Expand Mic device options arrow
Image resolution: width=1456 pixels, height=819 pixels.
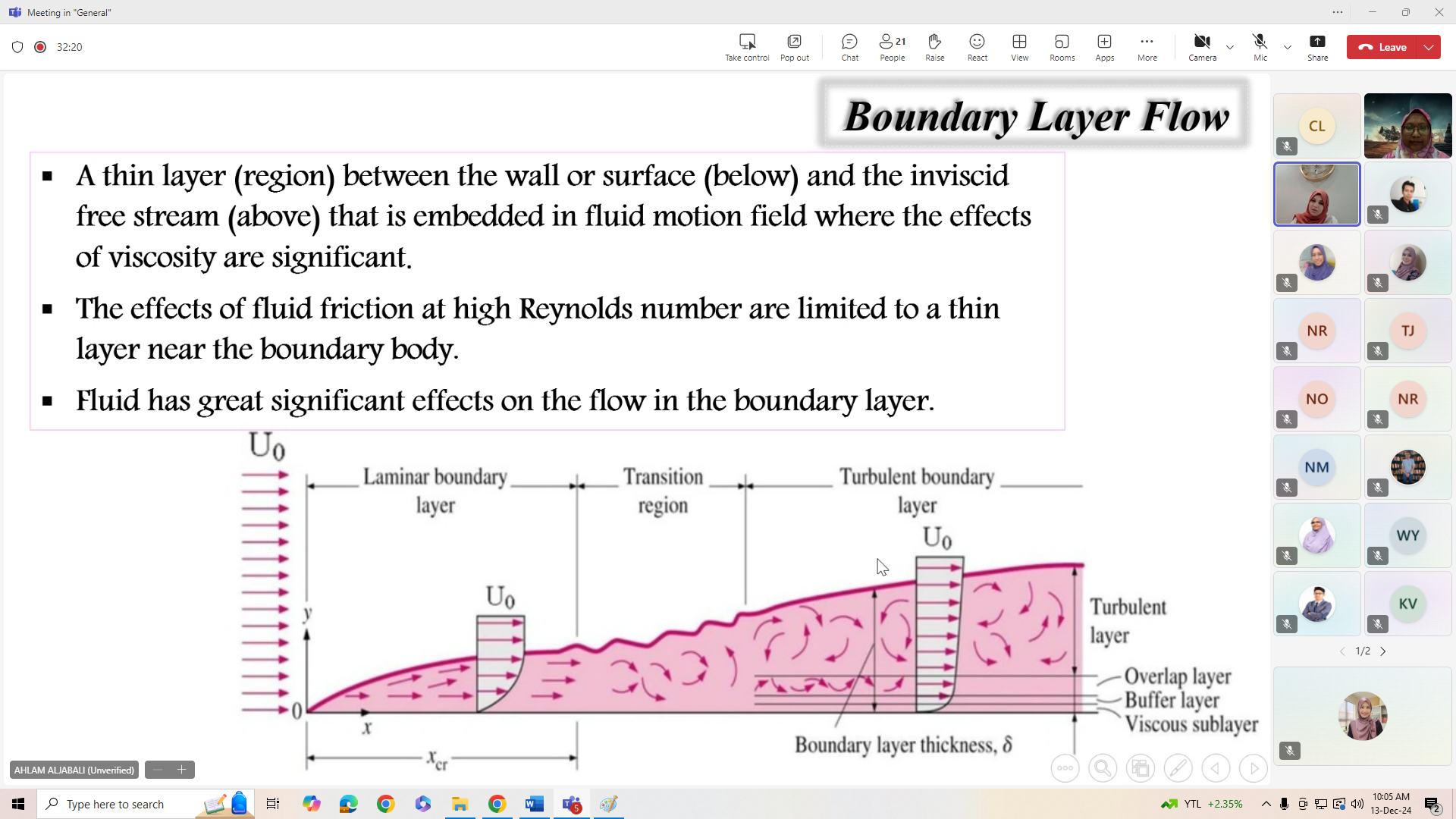1288,47
